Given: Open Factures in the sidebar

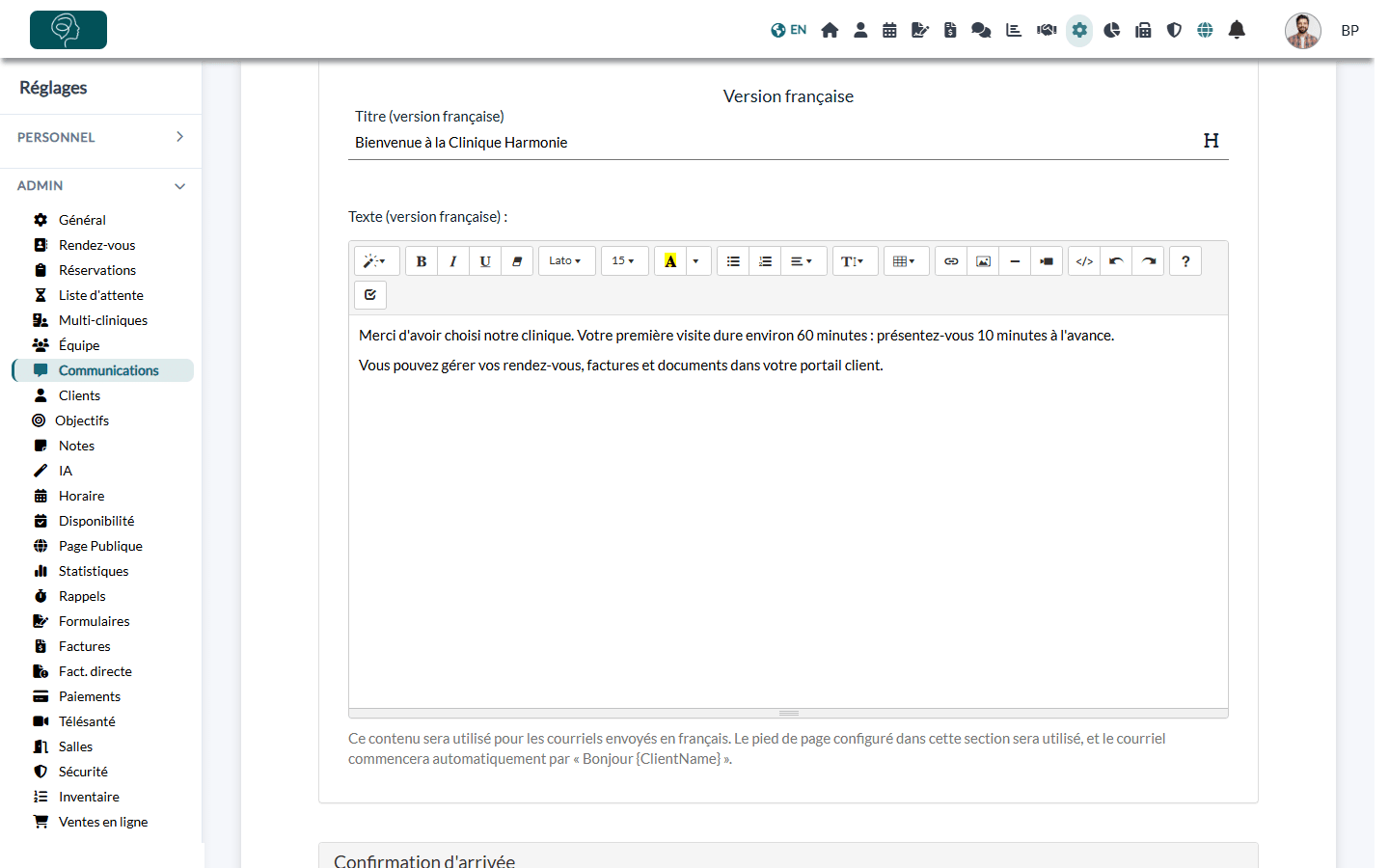Looking at the screenshot, I should (x=85, y=646).
